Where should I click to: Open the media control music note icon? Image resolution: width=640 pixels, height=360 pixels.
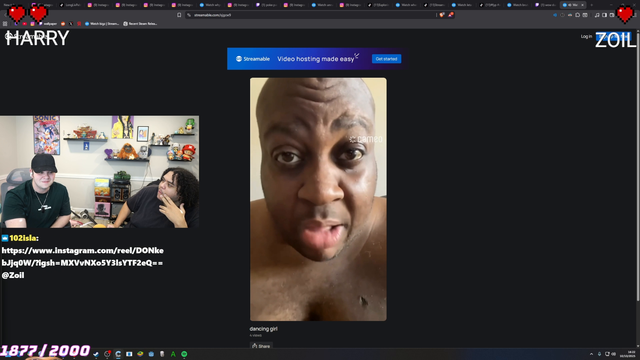(597, 15)
